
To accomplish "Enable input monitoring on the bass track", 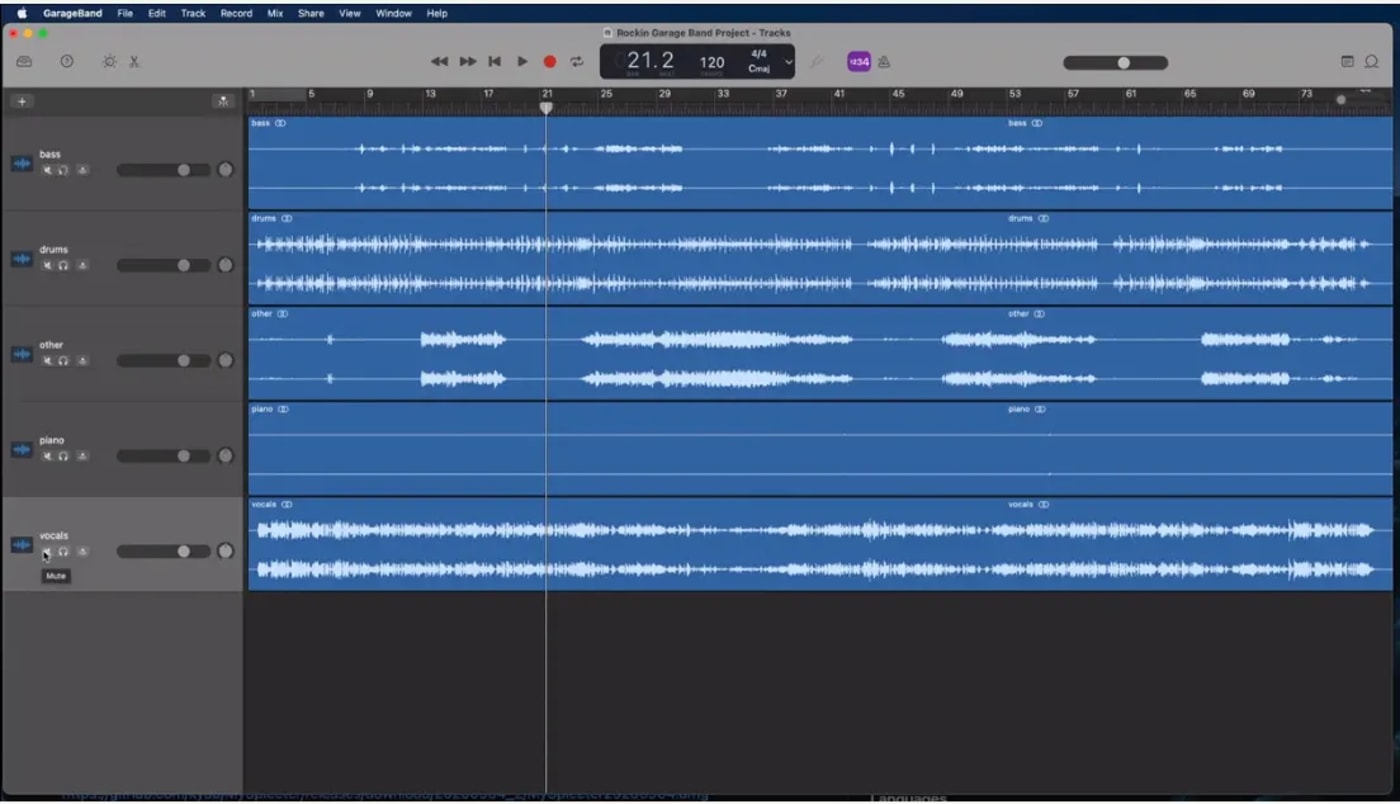I will click(84, 170).
